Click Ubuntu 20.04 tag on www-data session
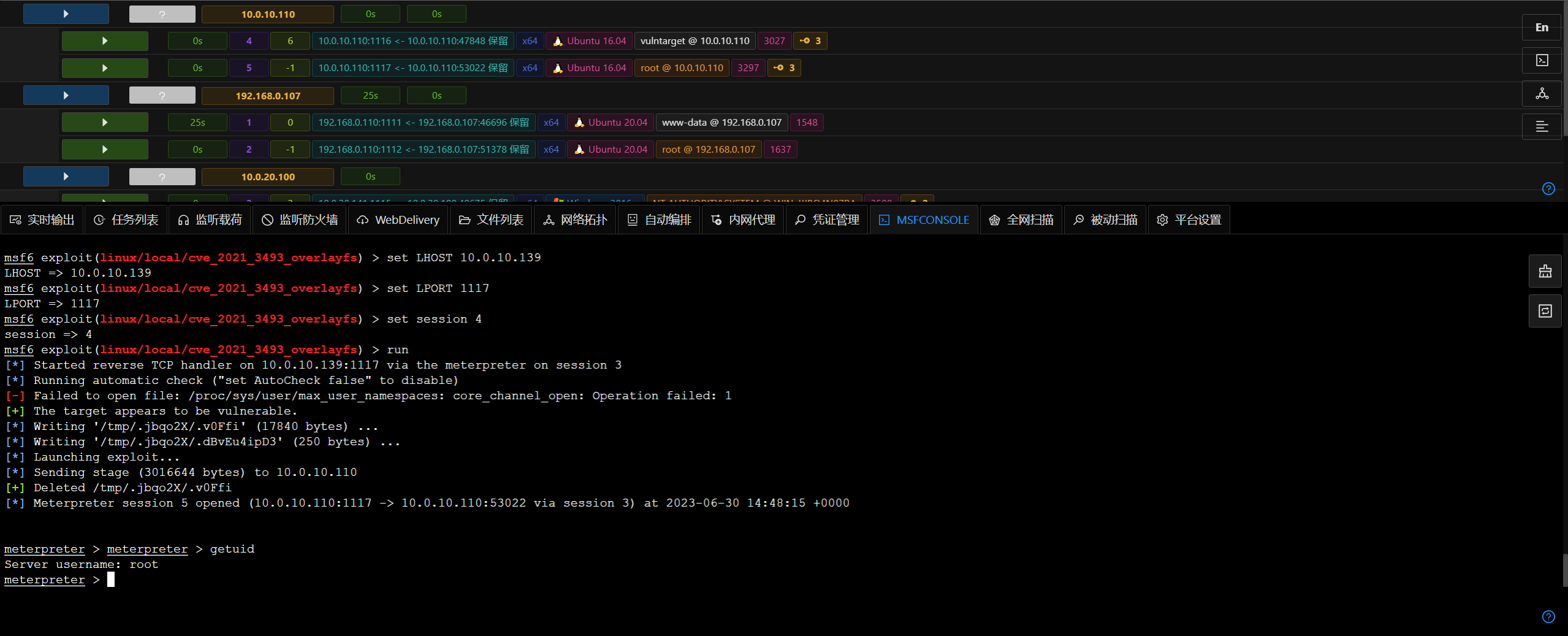This screenshot has width=1568, height=636. [x=611, y=123]
